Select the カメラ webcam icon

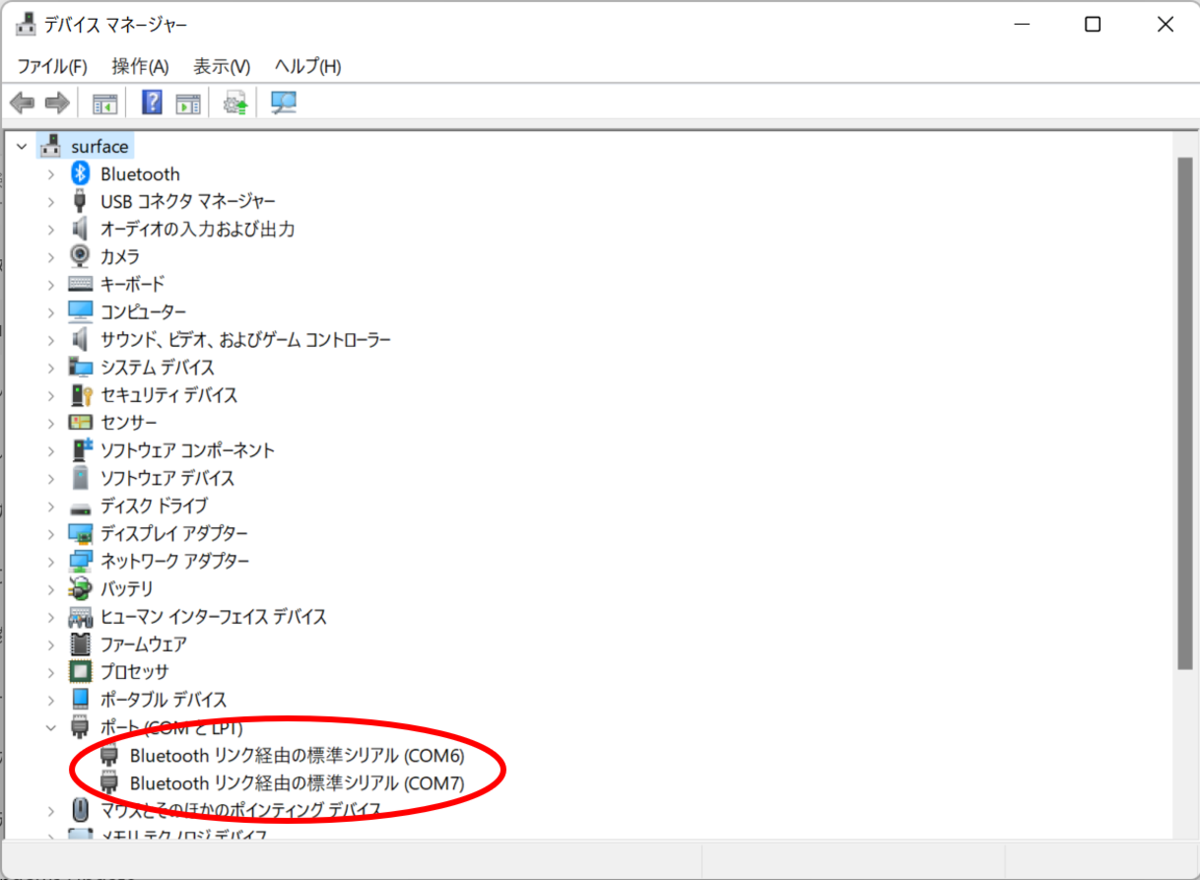[x=81, y=257]
